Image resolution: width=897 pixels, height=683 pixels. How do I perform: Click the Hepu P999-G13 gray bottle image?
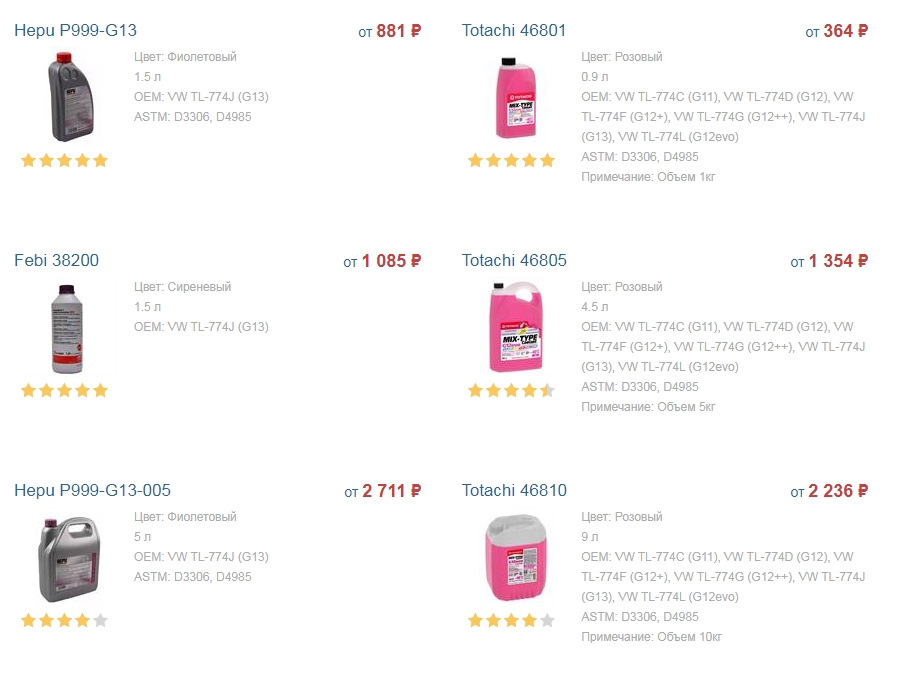(x=64, y=97)
